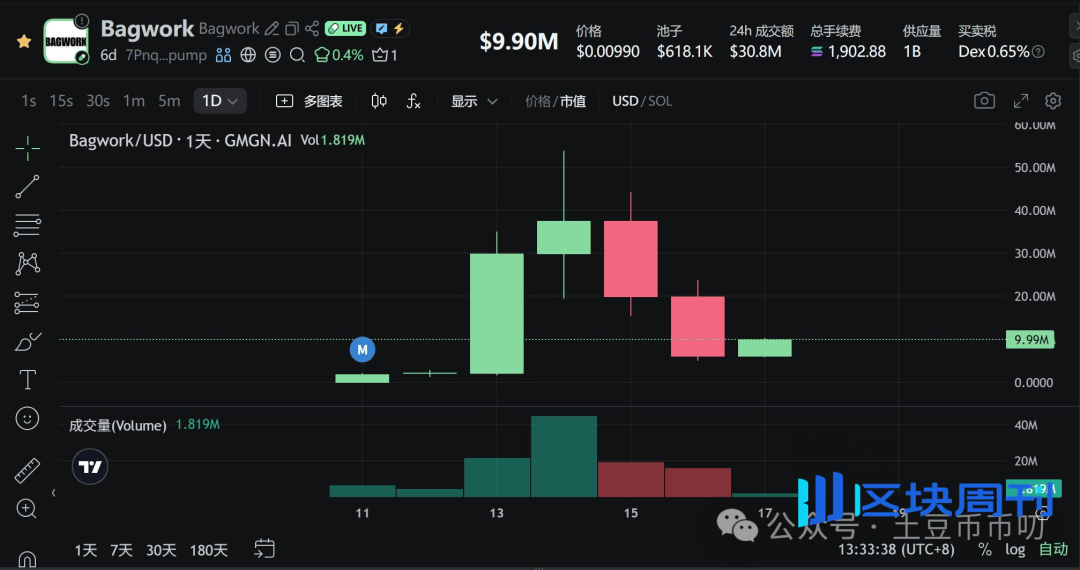The height and width of the screenshot is (570, 1080).
Task: Click the blue M marker on chart
Action: (x=362, y=350)
